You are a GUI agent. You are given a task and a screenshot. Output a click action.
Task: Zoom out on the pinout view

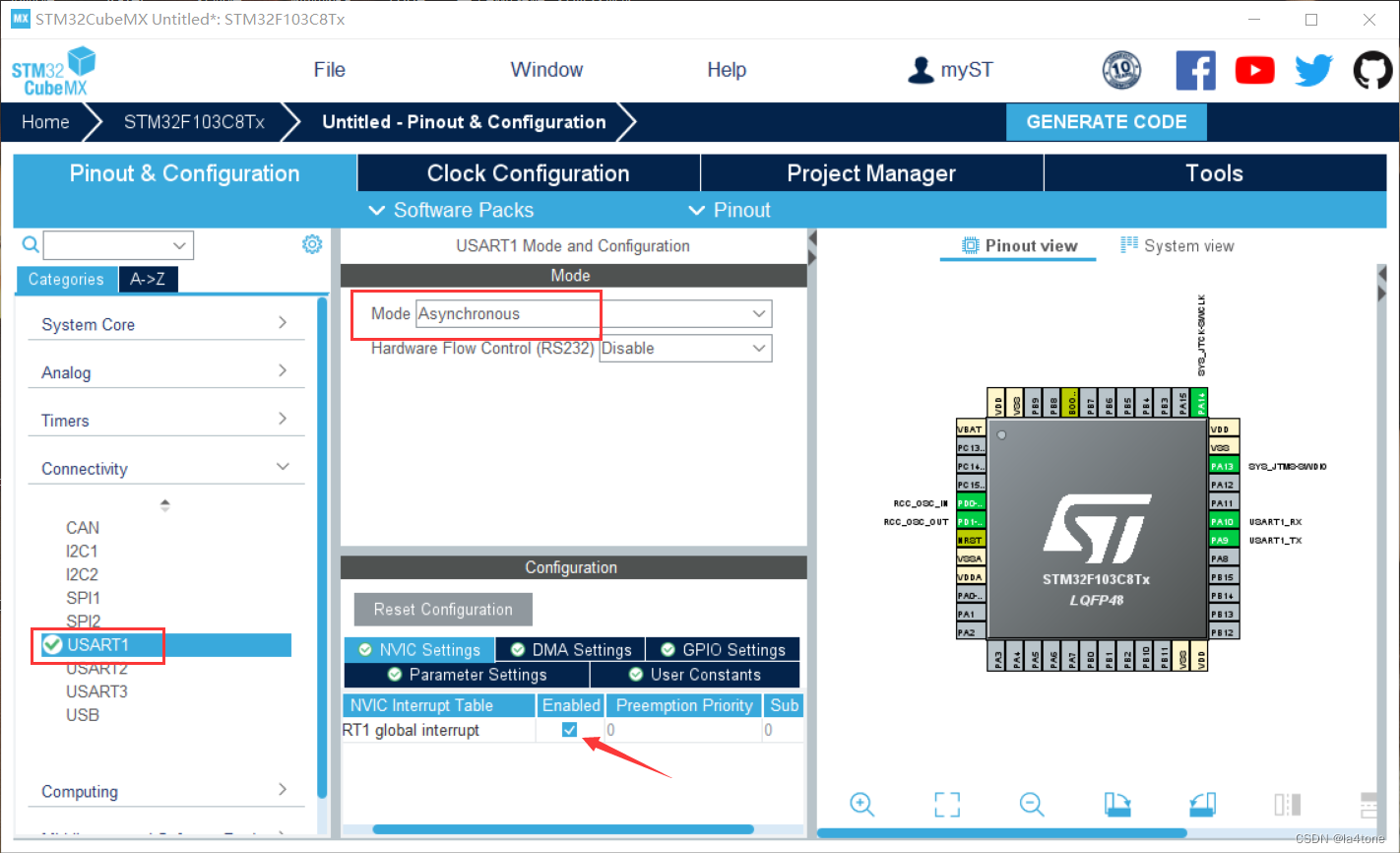click(1032, 804)
